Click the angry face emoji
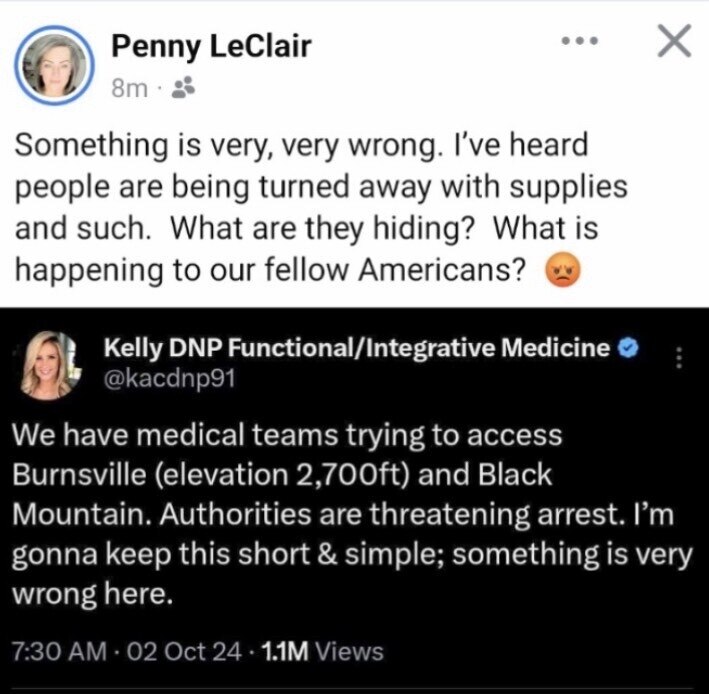Viewport: 709px width, 694px height. [x=560, y=272]
